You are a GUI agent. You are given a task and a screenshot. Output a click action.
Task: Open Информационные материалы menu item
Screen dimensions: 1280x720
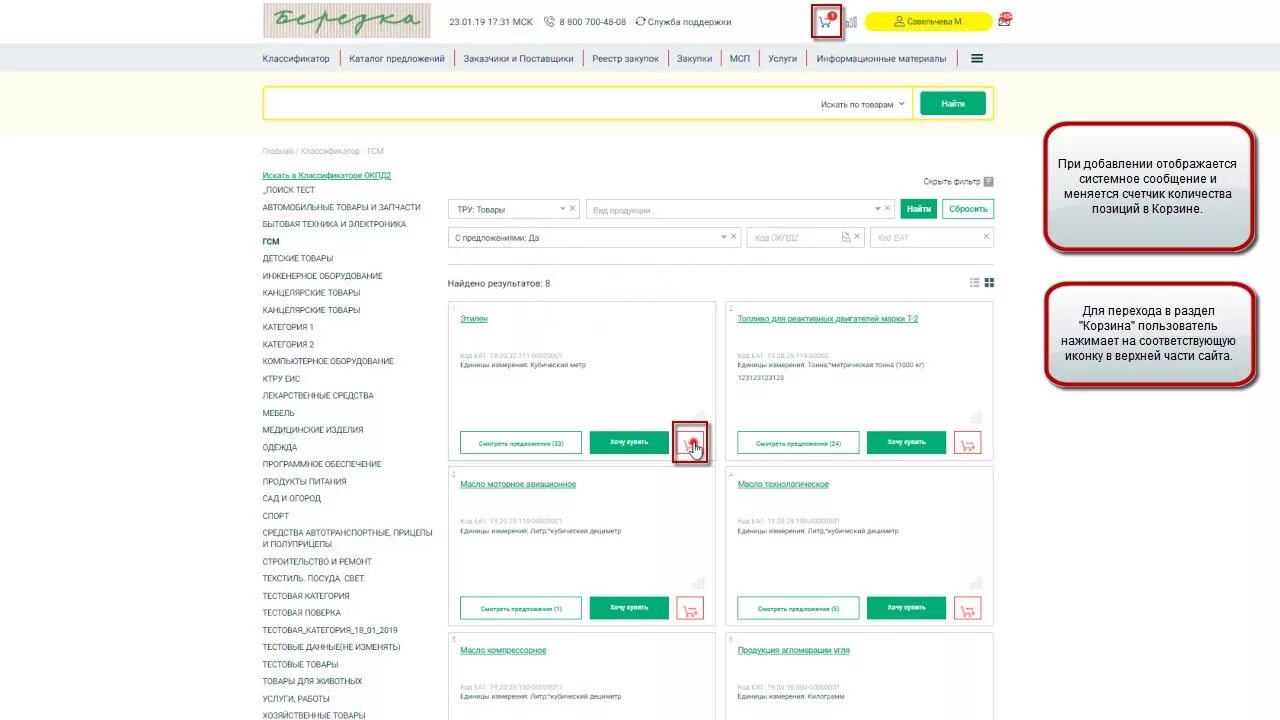coord(881,59)
